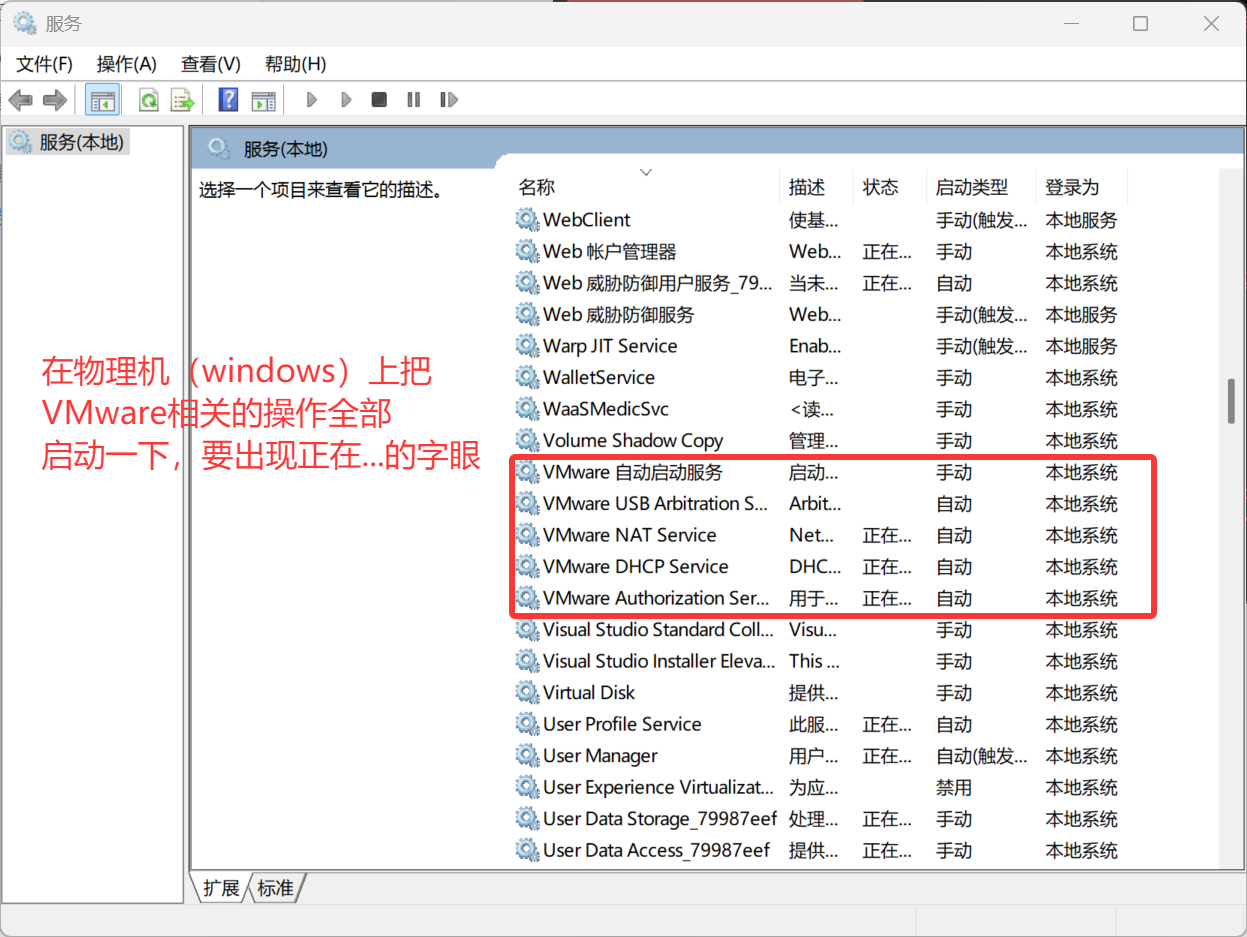Sort by the 状态 column header

[881, 187]
